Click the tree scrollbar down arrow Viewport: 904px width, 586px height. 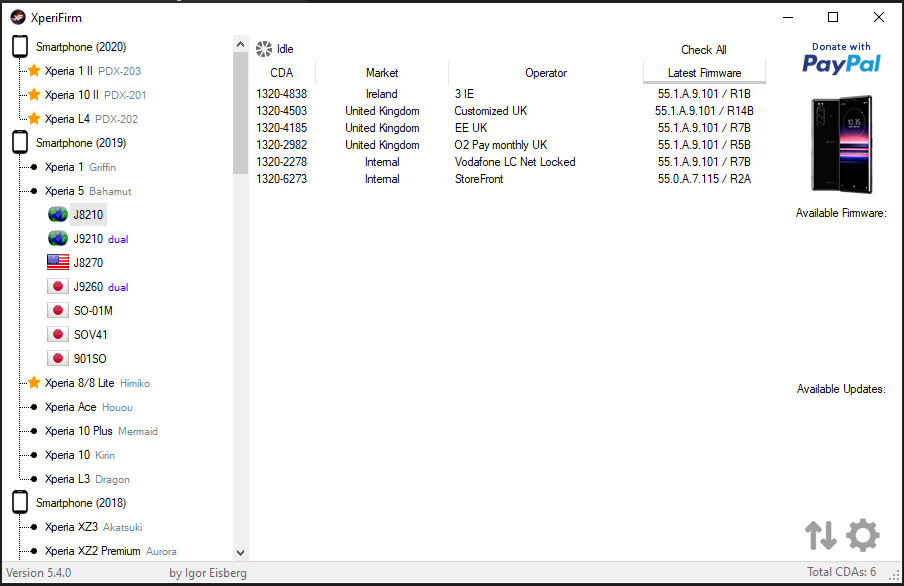[240, 551]
